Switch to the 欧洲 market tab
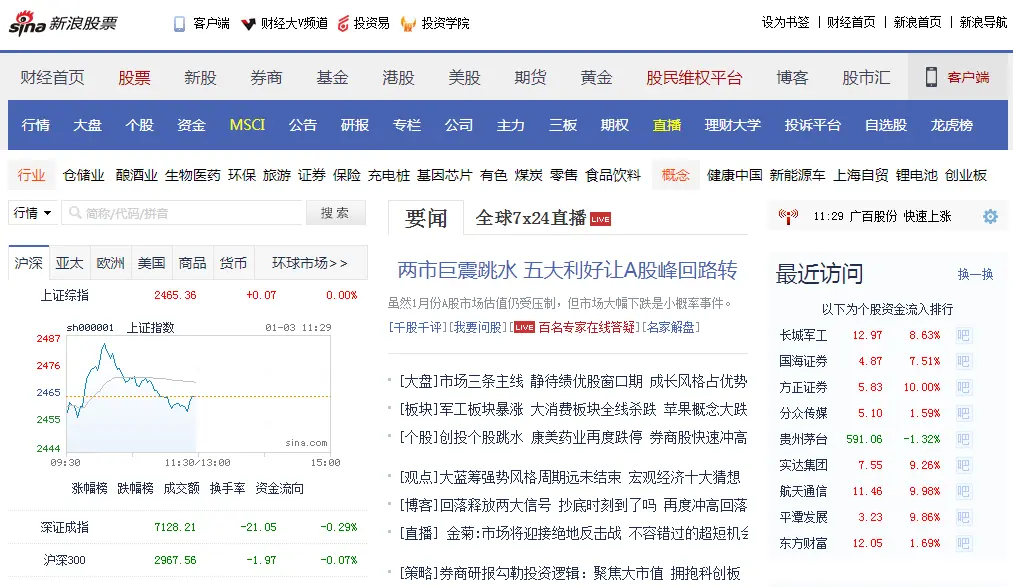The height and width of the screenshot is (587, 1013). coord(110,263)
